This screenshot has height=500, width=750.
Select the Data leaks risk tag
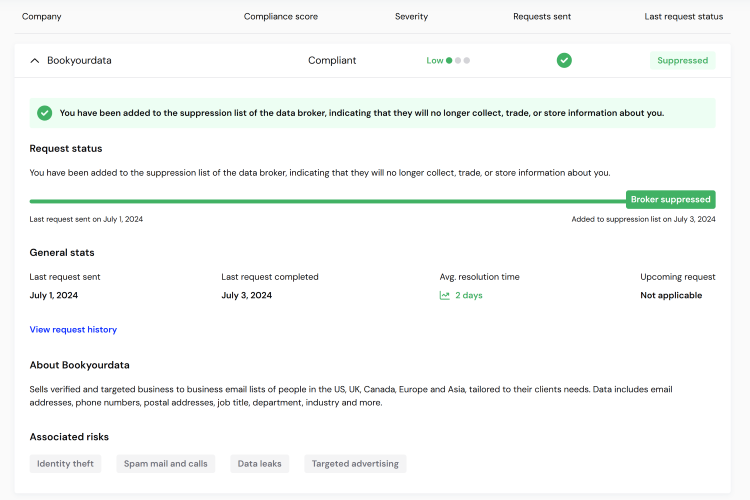click(x=260, y=464)
